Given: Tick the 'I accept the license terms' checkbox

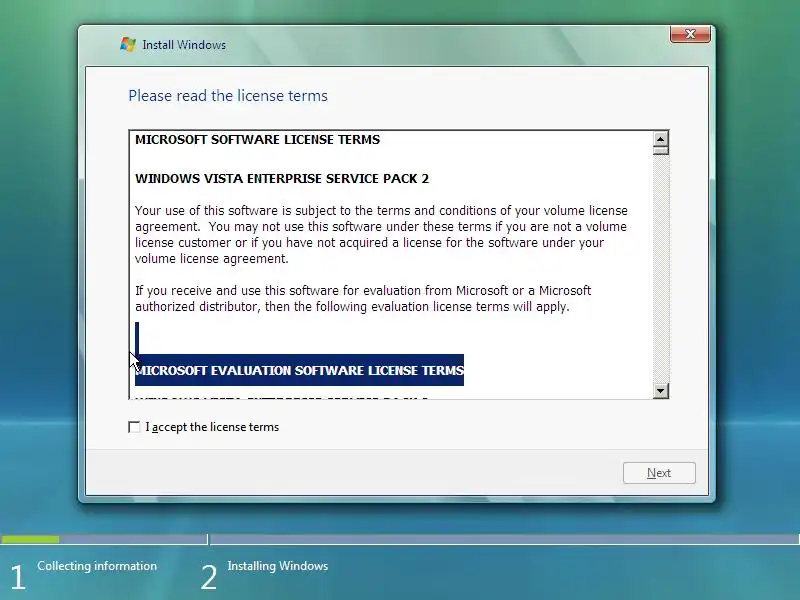Looking at the screenshot, I should [x=134, y=427].
